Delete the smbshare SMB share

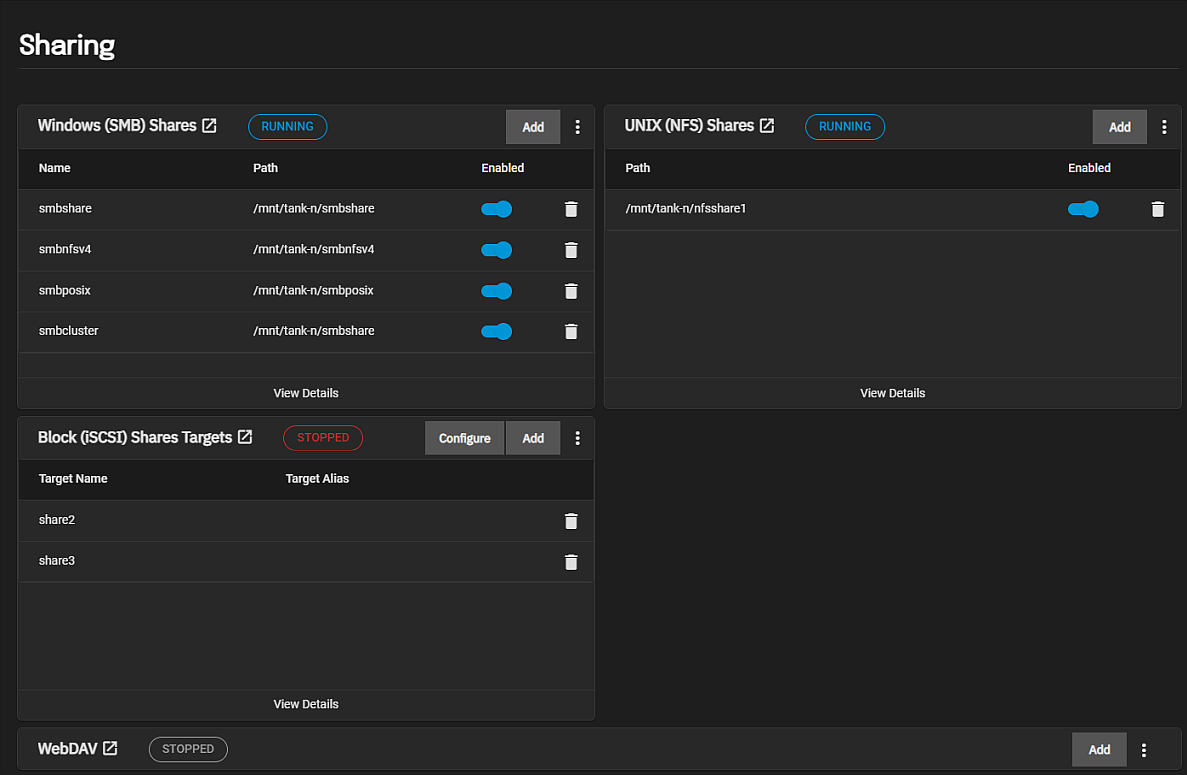pyautogui.click(x=571, y=209)
